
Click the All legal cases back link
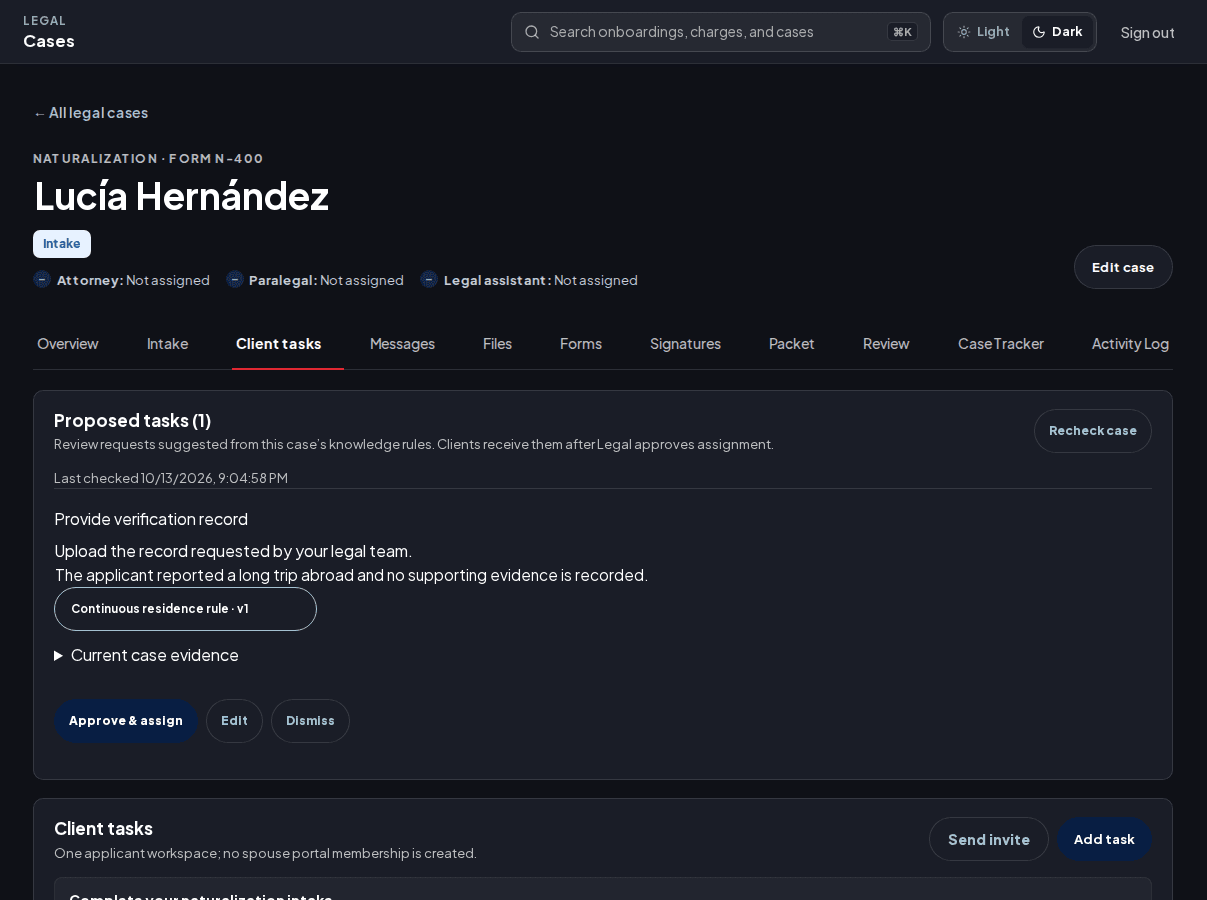click(x=90, y=113)
